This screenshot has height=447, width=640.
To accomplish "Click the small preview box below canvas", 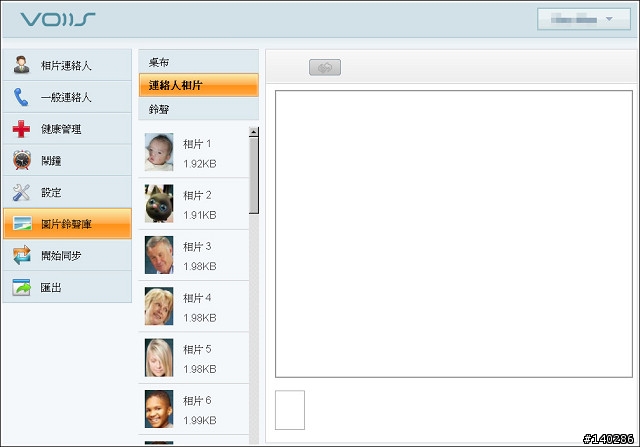I will pos(290,410).
